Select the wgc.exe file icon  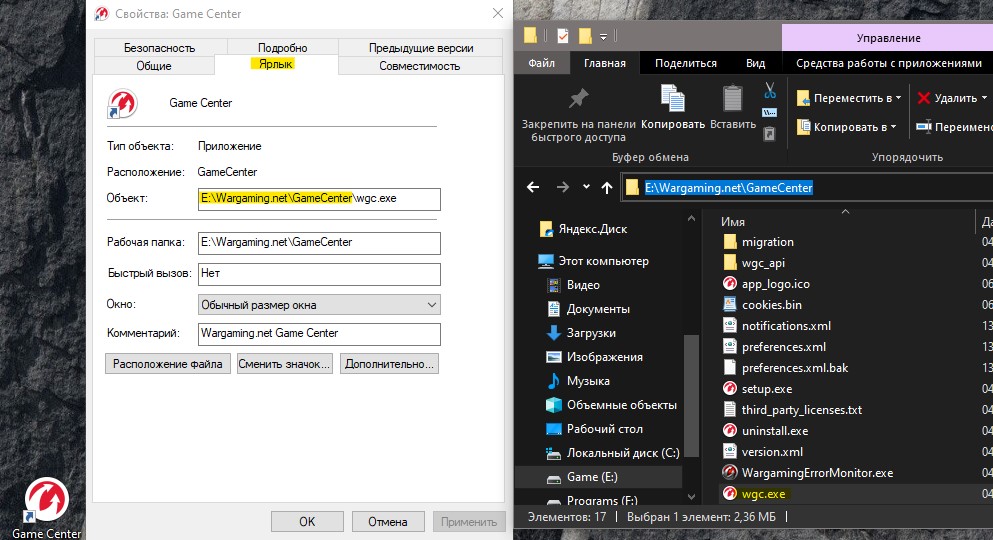click(730, 493)
